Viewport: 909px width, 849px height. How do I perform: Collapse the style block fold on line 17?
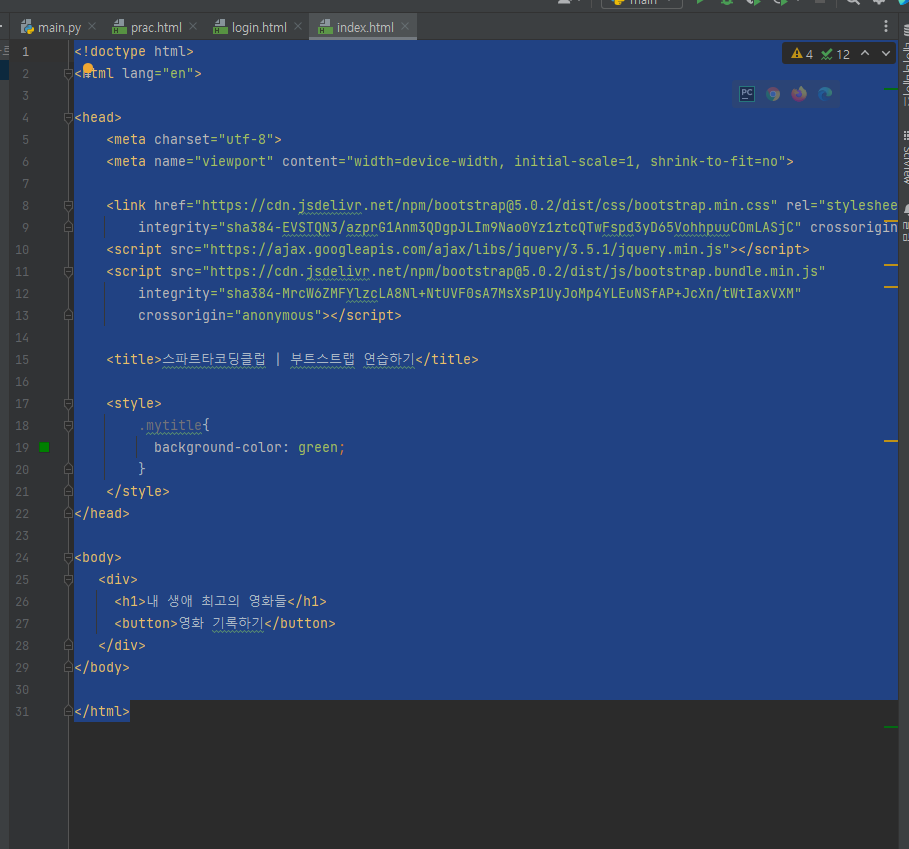(x=68, y=404)
